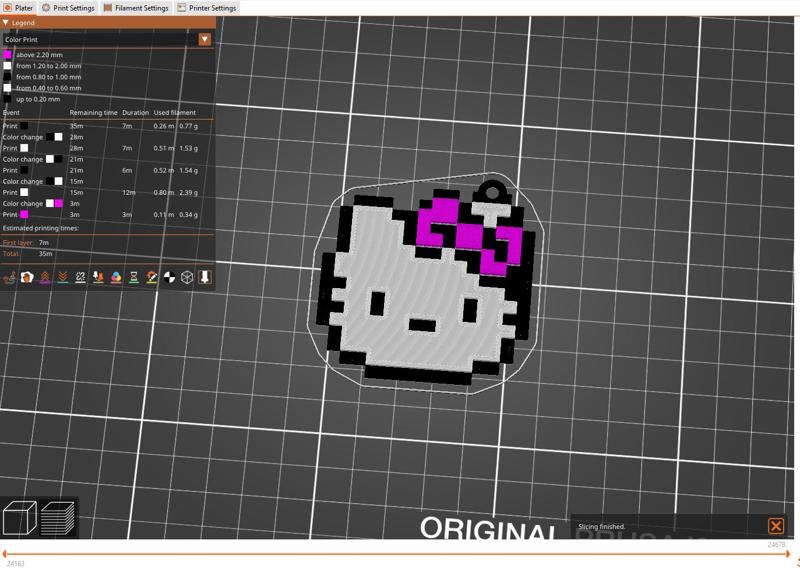Click the '1.53 g' filament weight
Viewport: 800px width, 568px height.
tap(188, 148)
